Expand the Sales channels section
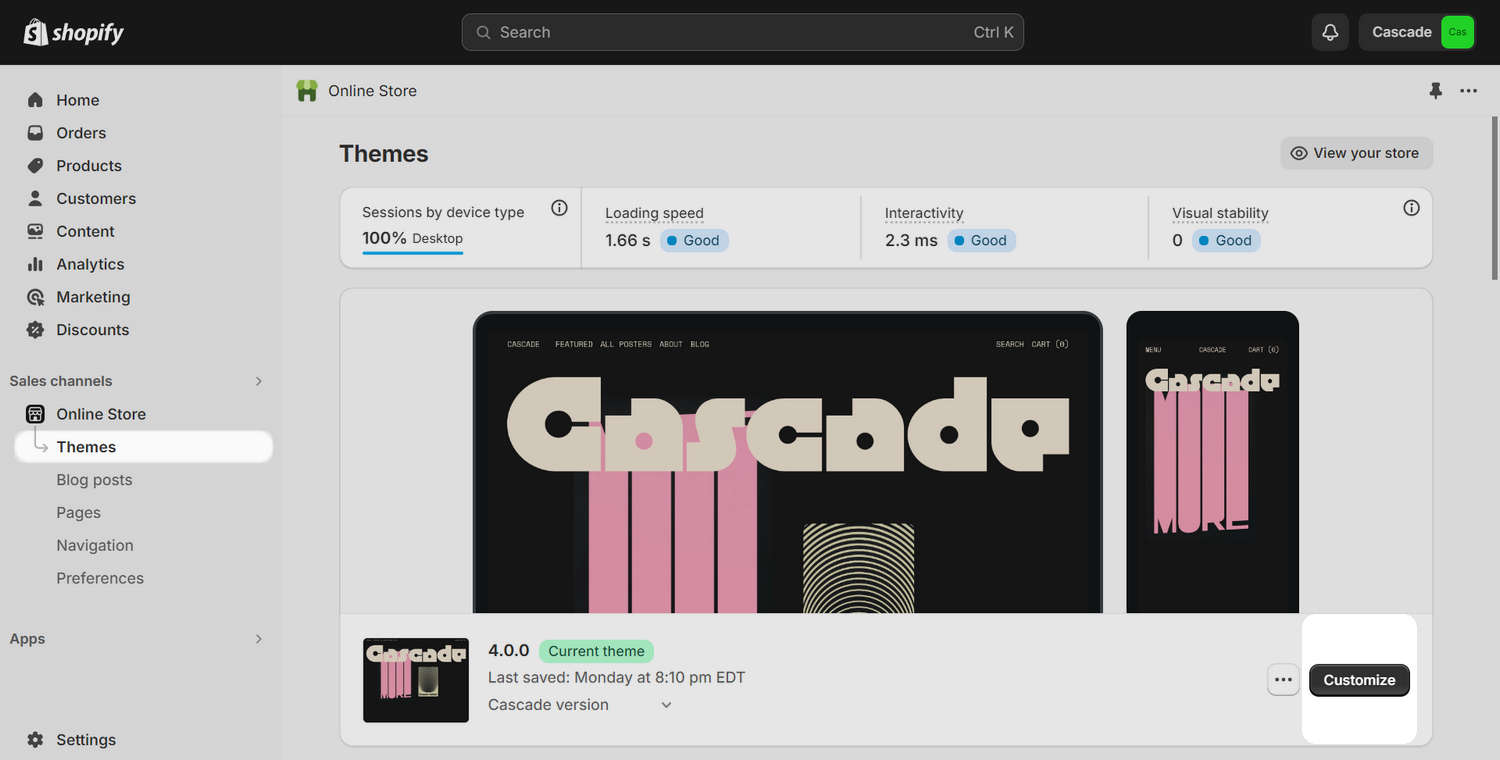Screen dimensions: 1500x760 pyautogui.click(x=258, y=381)
